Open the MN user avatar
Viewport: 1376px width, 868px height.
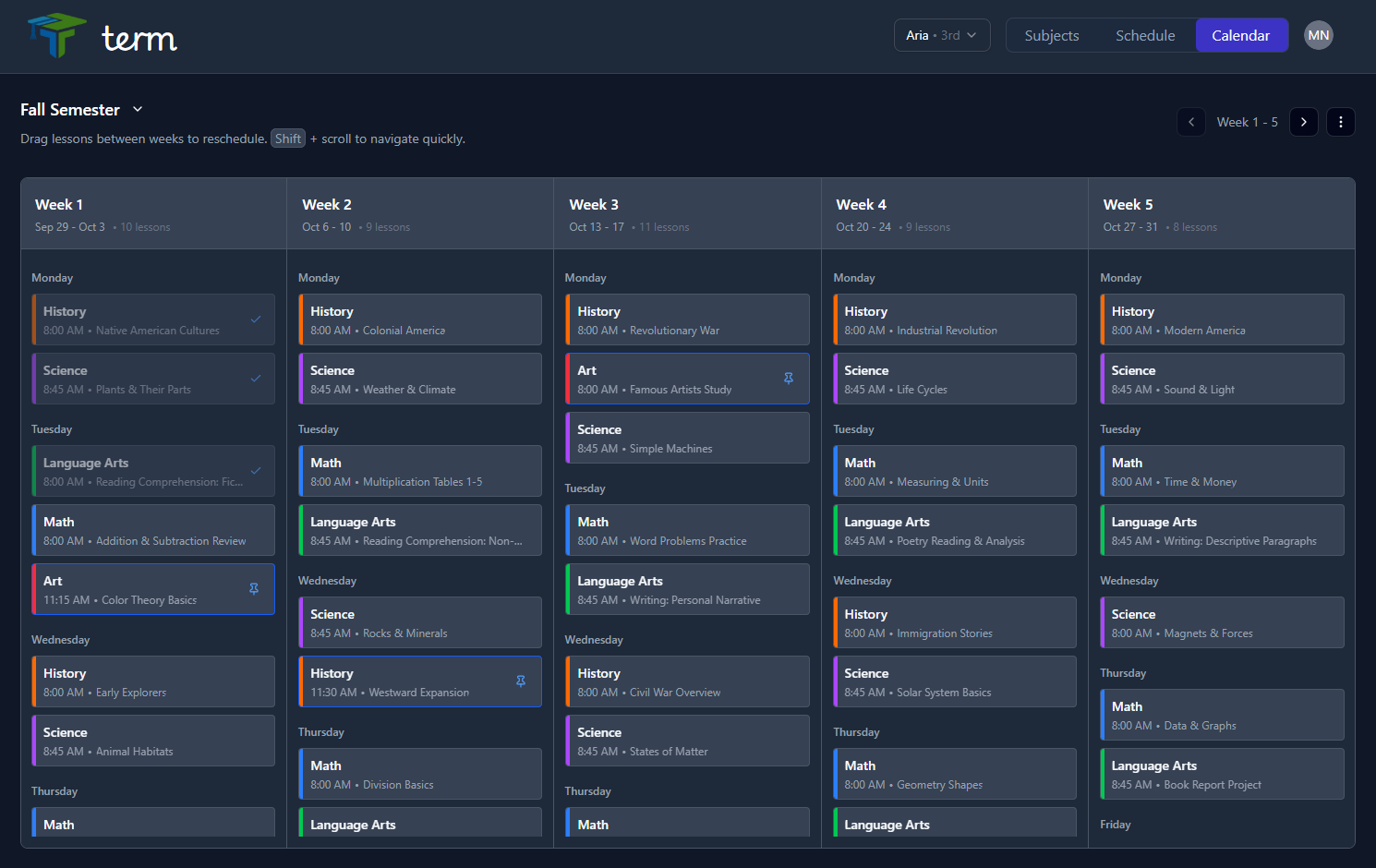(1318, 35)
